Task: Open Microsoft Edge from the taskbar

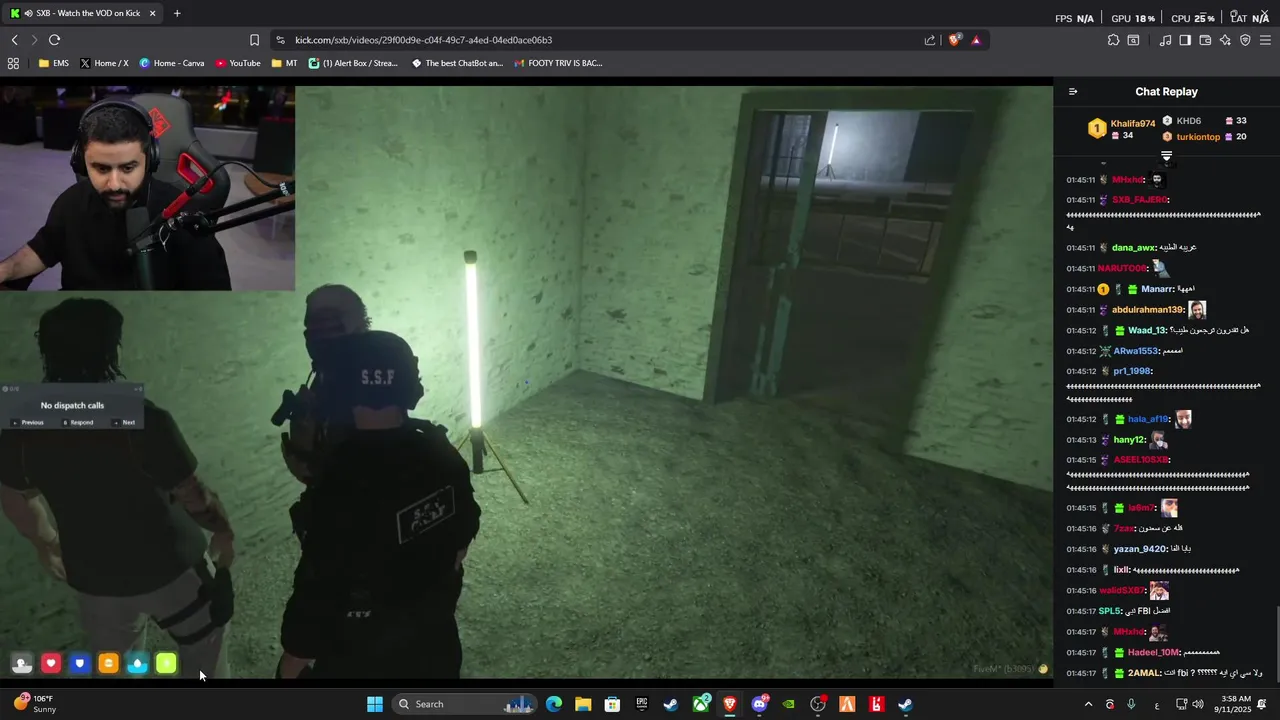Action: (x=554, y=704)
